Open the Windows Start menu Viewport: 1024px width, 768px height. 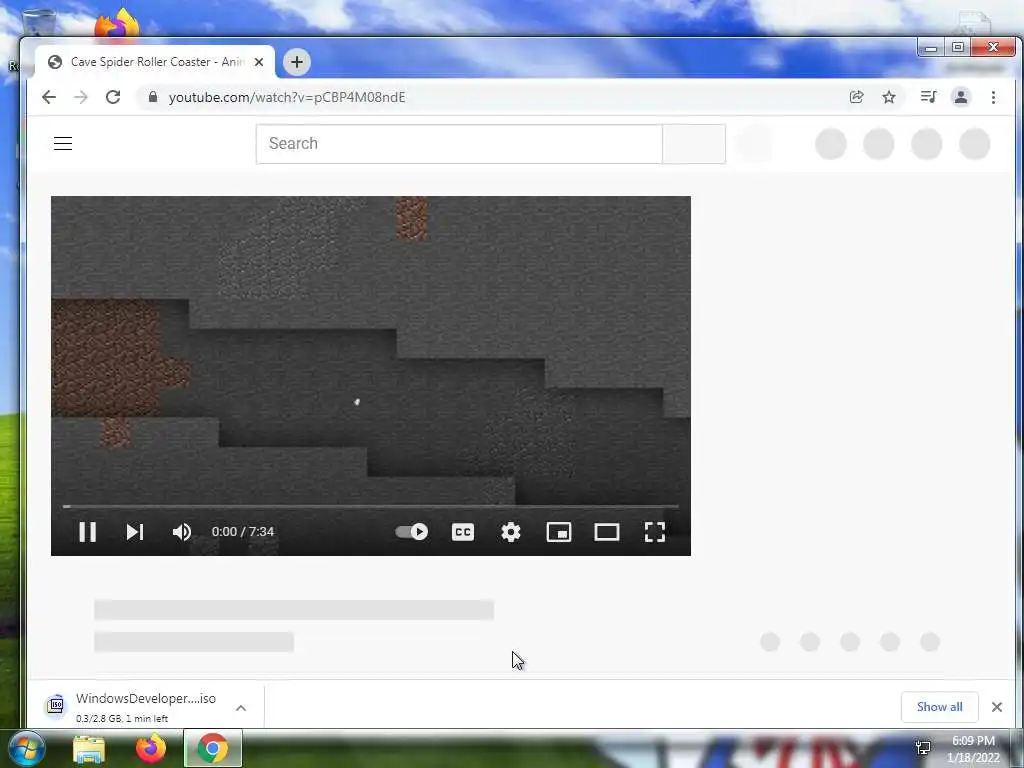point(26,748)
